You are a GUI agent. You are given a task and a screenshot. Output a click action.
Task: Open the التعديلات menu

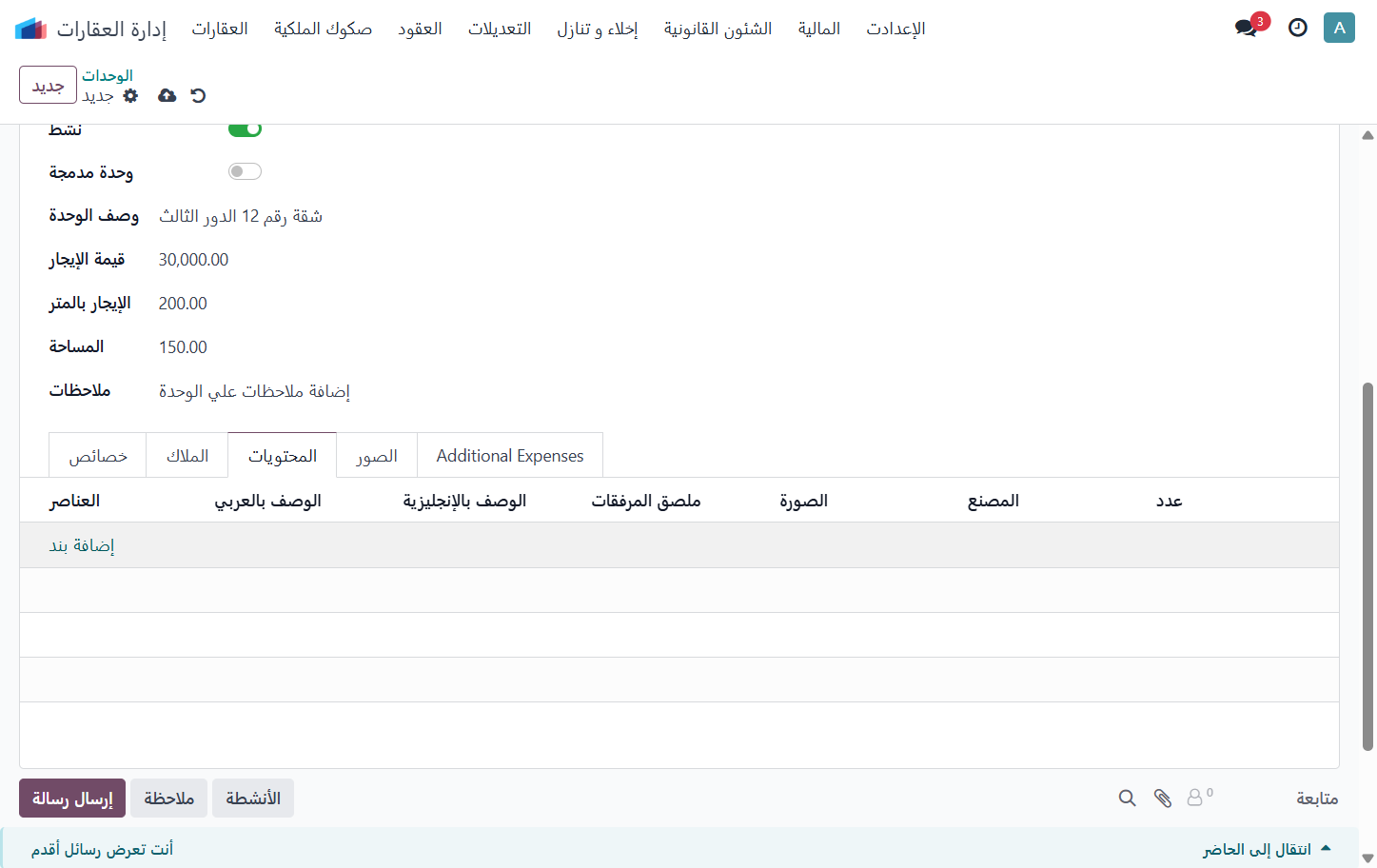point(500,29)
